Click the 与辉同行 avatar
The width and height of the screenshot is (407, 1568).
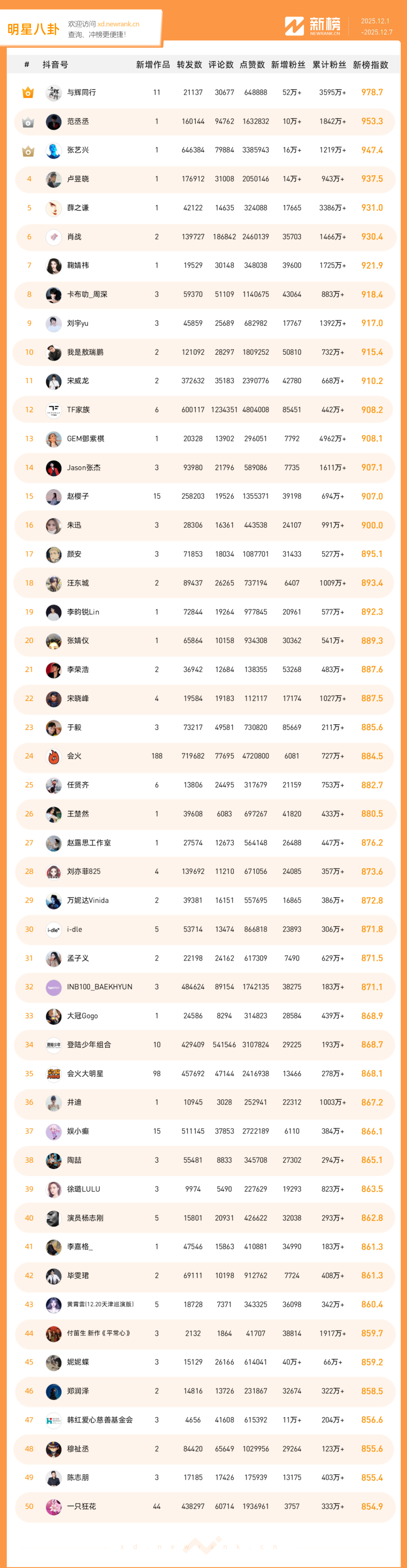tap(54, 92)
